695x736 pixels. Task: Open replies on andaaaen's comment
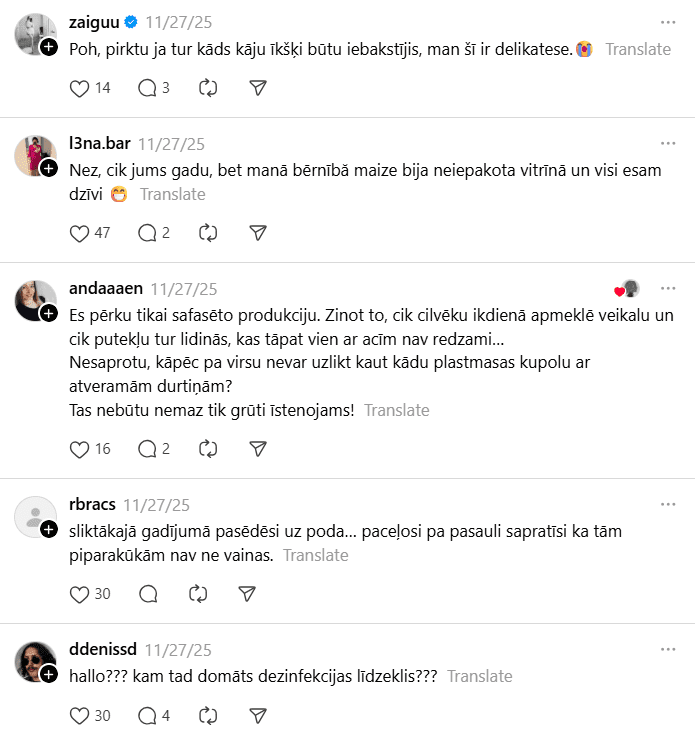(x=147, y=449)
